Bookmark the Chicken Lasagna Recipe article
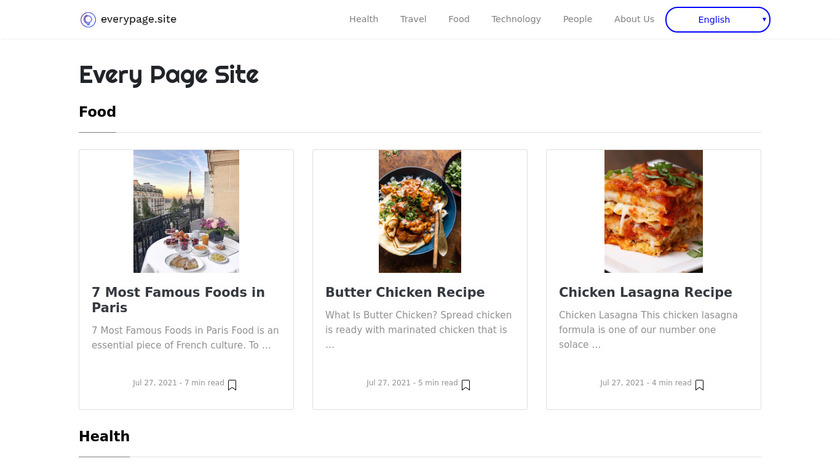This screenshot has height=472, width=840. point(700,385)
